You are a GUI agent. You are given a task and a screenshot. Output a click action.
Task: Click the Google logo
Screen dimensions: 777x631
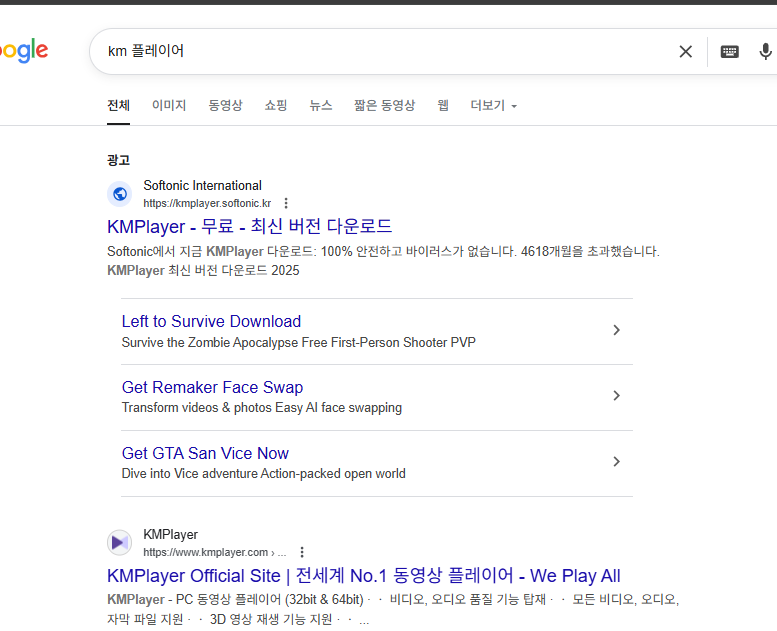[24, 51]
